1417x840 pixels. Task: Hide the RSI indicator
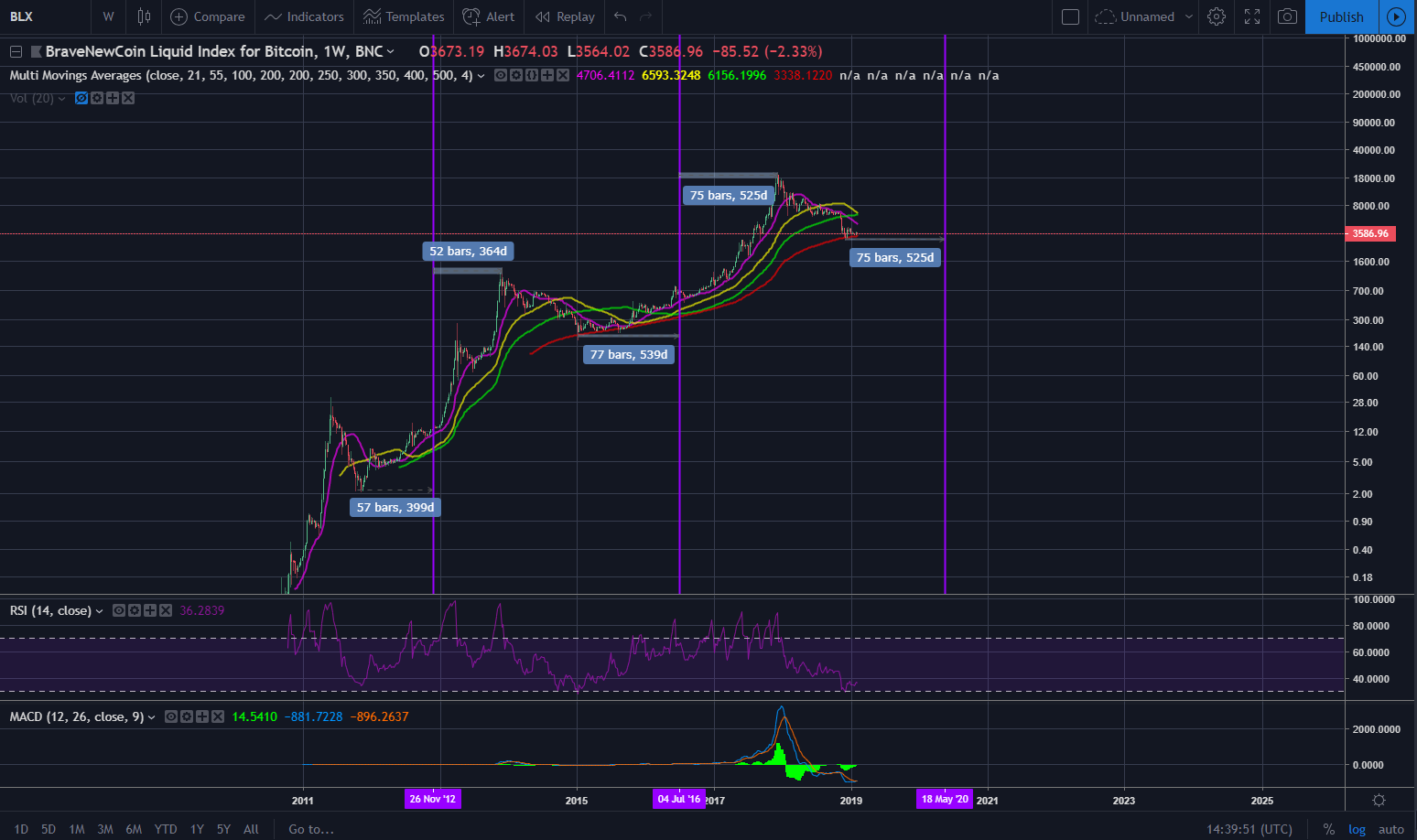click(x=119, y=610)
